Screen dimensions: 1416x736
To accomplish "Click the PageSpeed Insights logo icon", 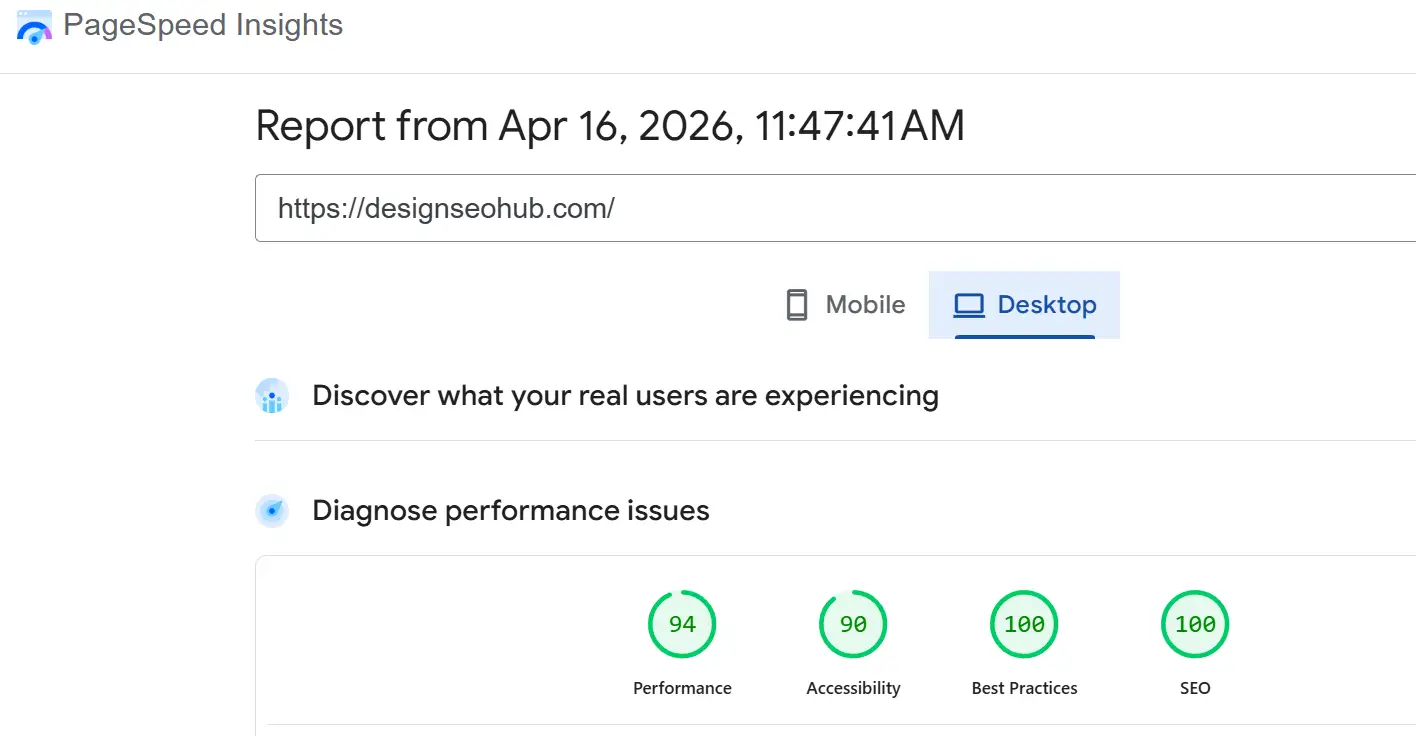I will [x=33, y=26].
